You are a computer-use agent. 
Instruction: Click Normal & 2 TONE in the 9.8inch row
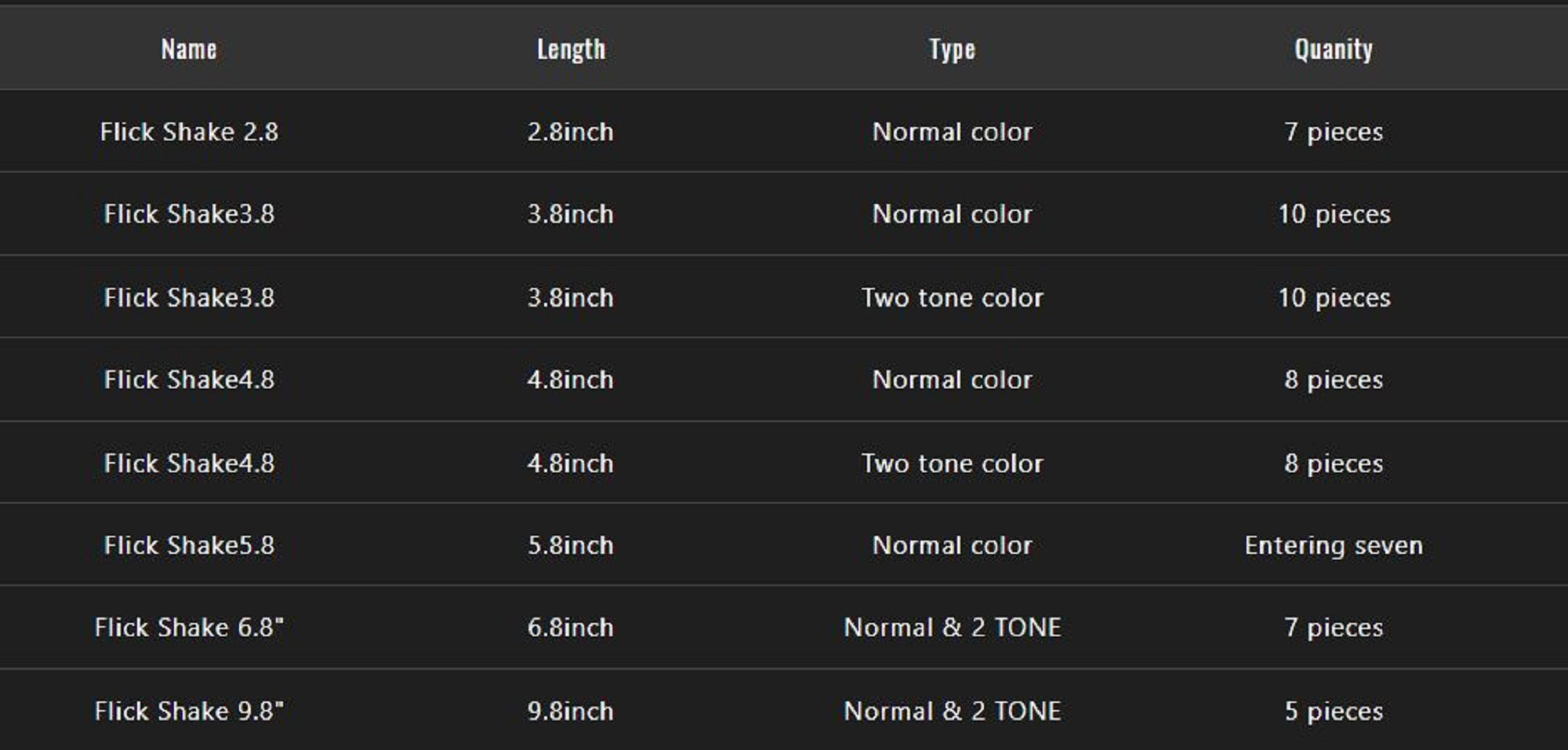(952, 711)
